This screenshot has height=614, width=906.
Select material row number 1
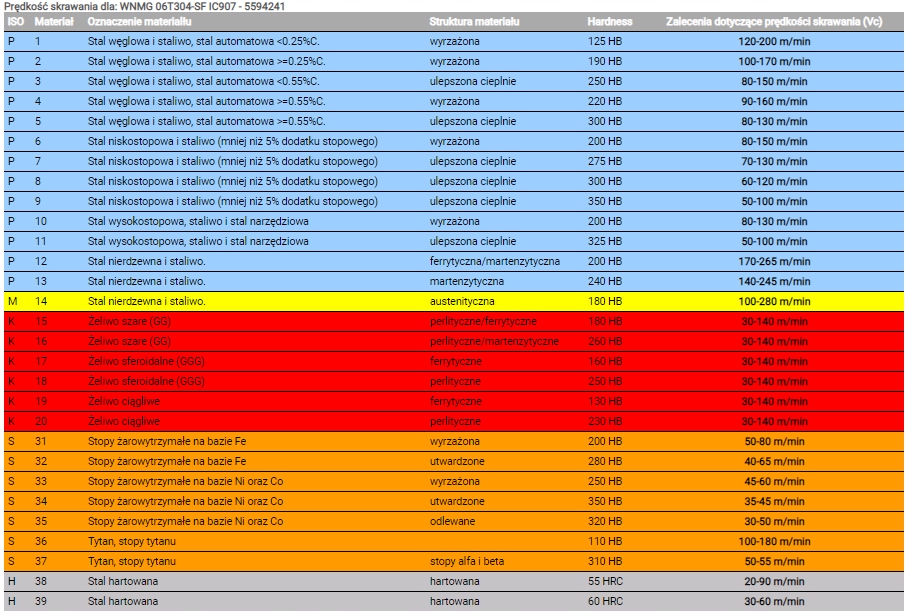coord(454,42)
